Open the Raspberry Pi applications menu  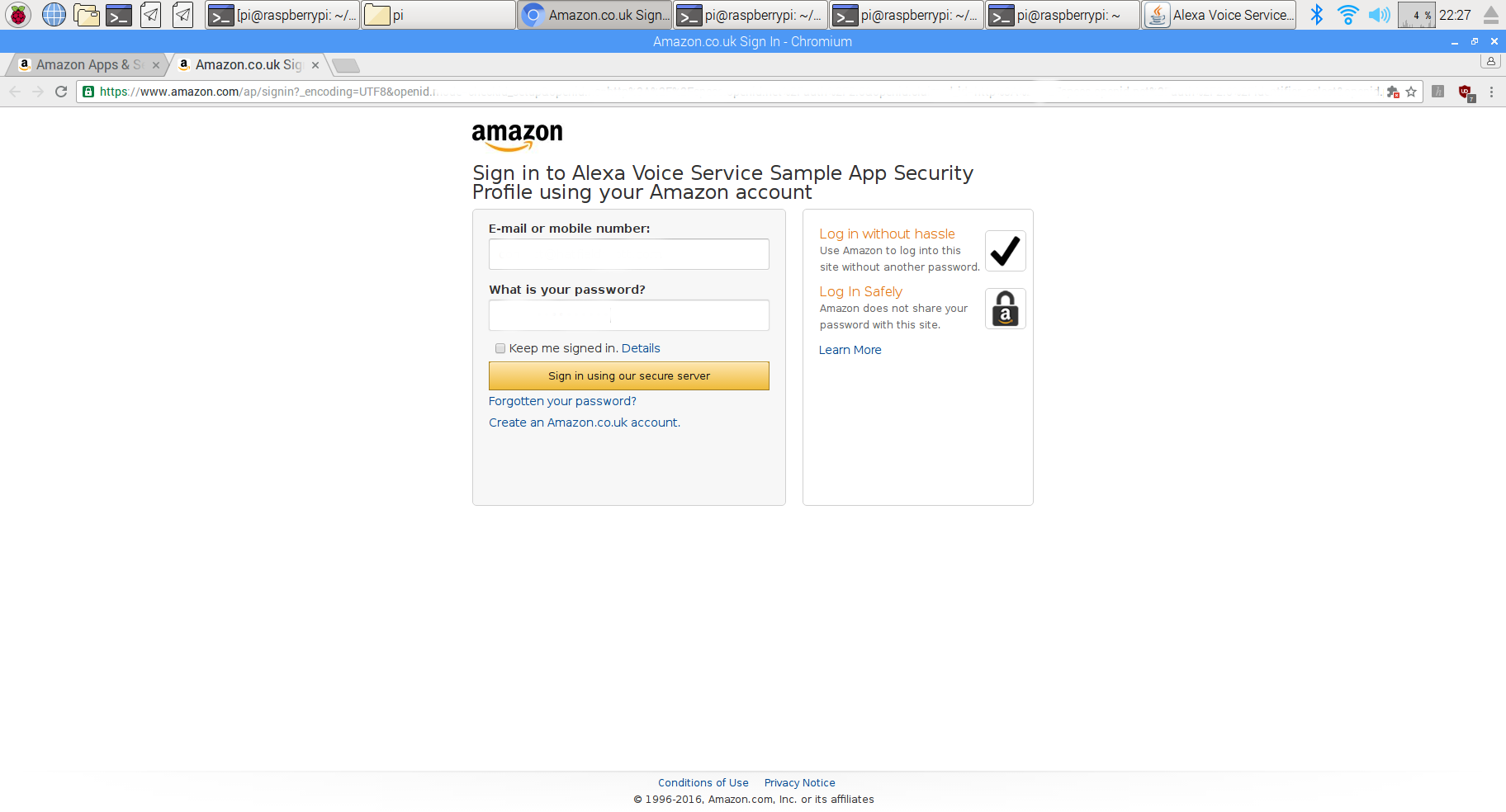pos(17,14)
